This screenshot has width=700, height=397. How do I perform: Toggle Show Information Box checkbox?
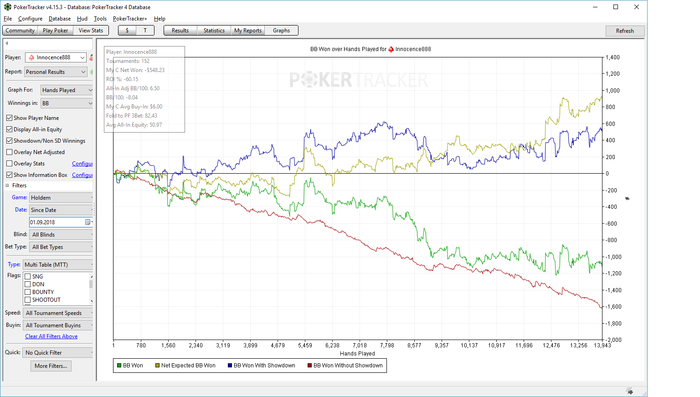click(x=9, y=175)
